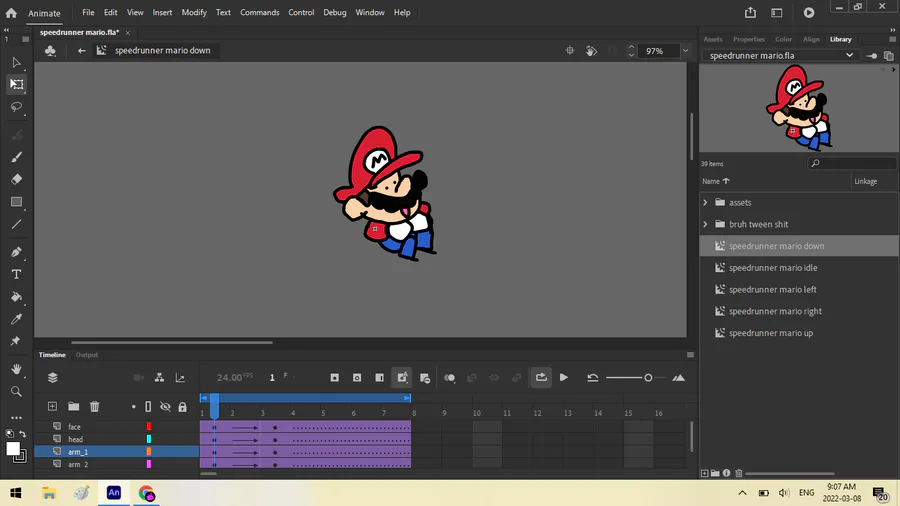Click the Center Stage icon
This screenshot has height=506, width=900.
click(x=569, y=50)
